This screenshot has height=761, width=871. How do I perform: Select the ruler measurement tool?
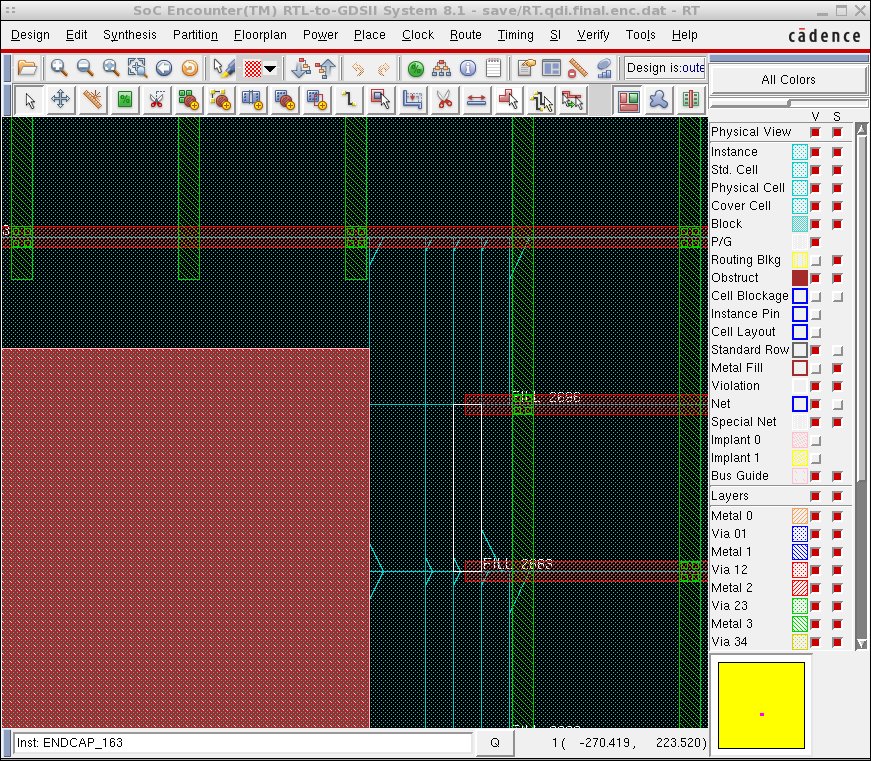(x=92, y=100)
